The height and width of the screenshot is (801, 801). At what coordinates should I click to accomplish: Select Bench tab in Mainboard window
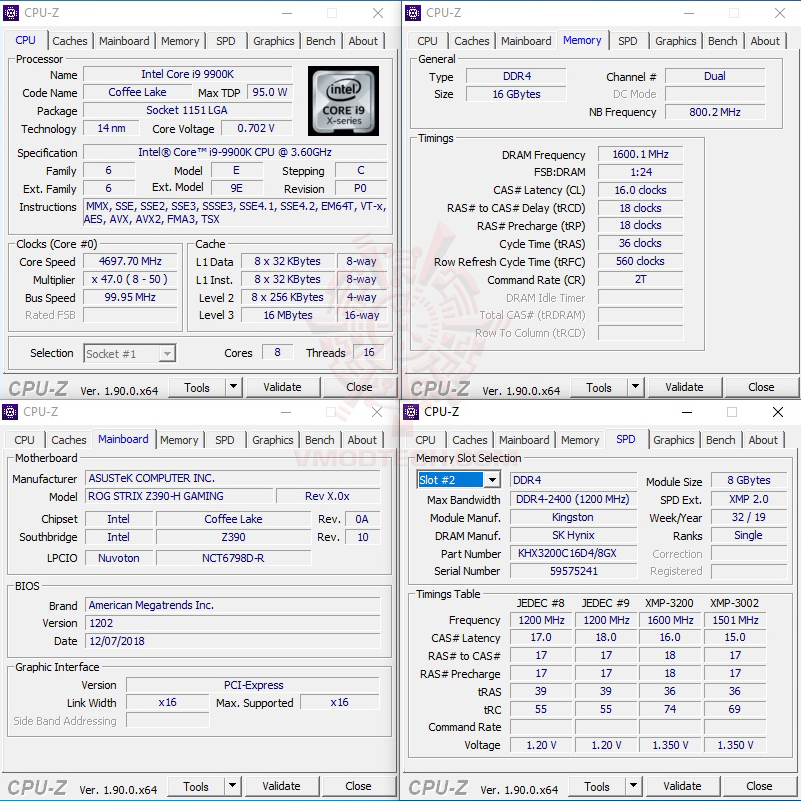pyautogui.click(x=320, y=440)
